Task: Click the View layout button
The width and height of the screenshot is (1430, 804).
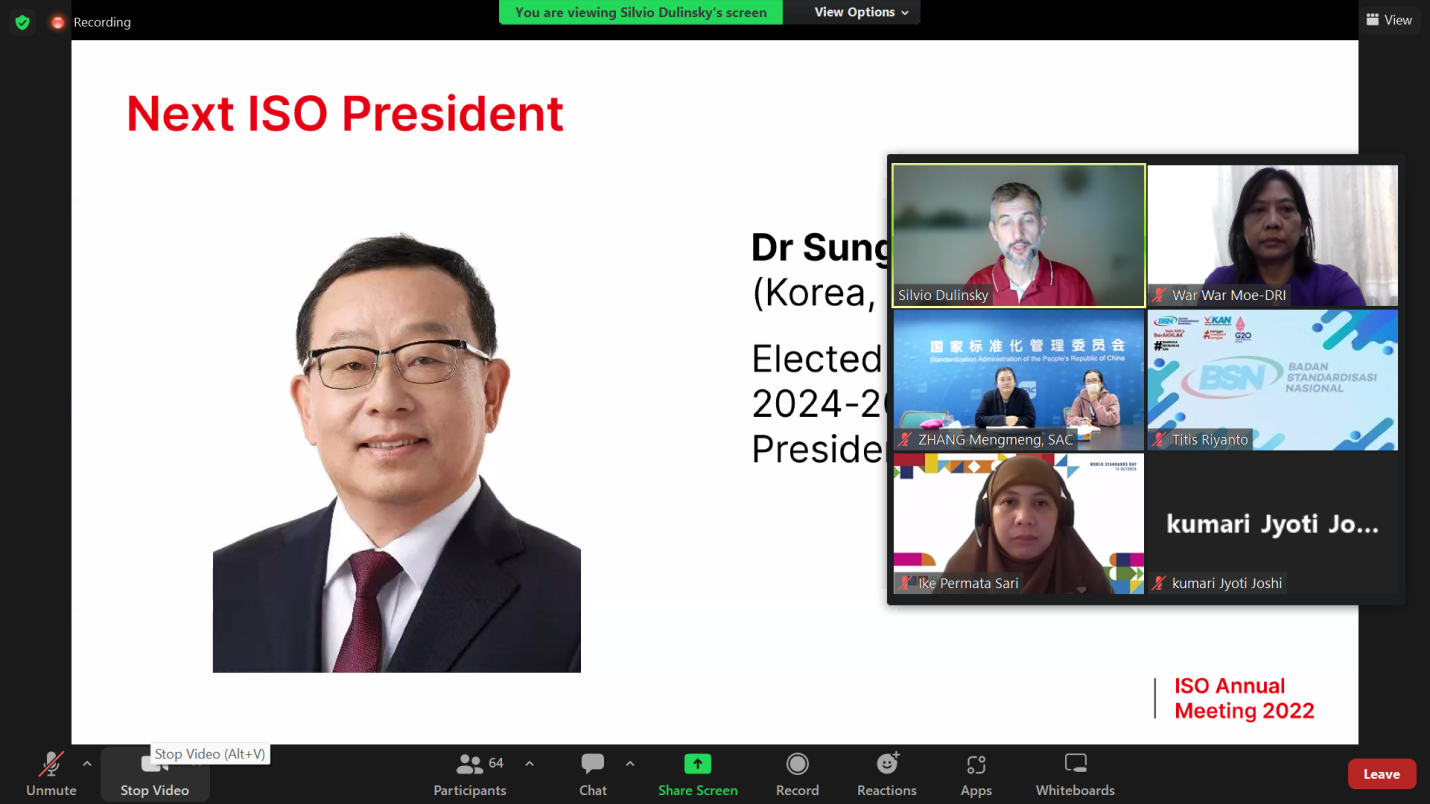Action: click(1389, 20)
